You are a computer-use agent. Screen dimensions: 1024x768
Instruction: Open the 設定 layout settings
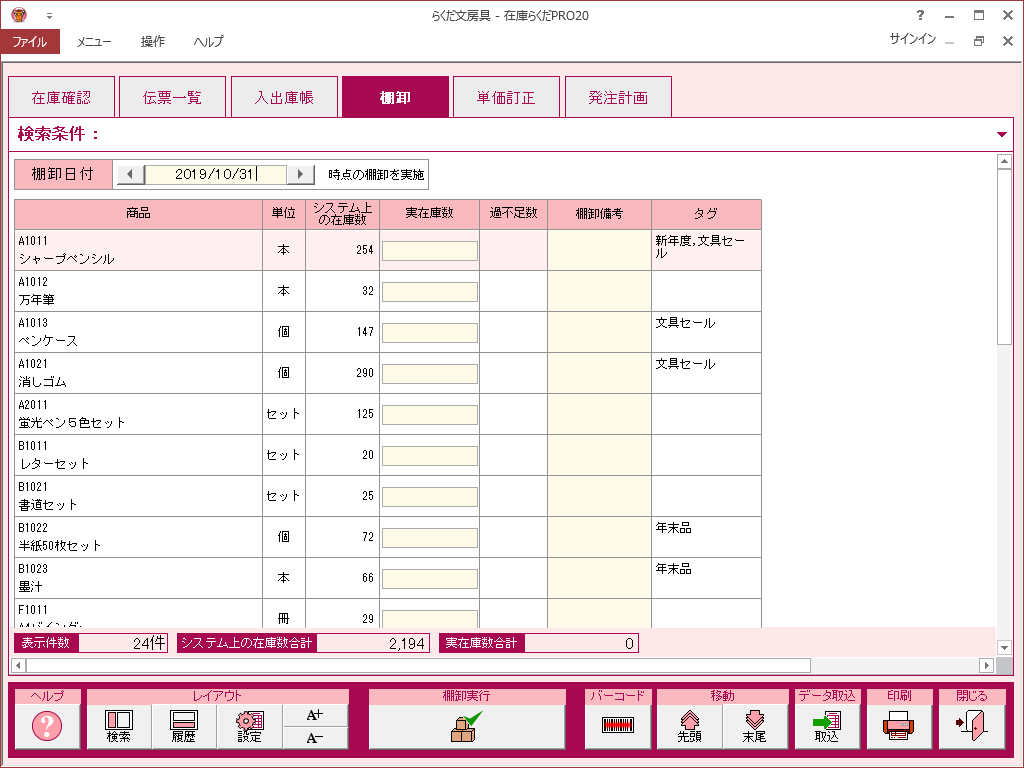point(249,726)
